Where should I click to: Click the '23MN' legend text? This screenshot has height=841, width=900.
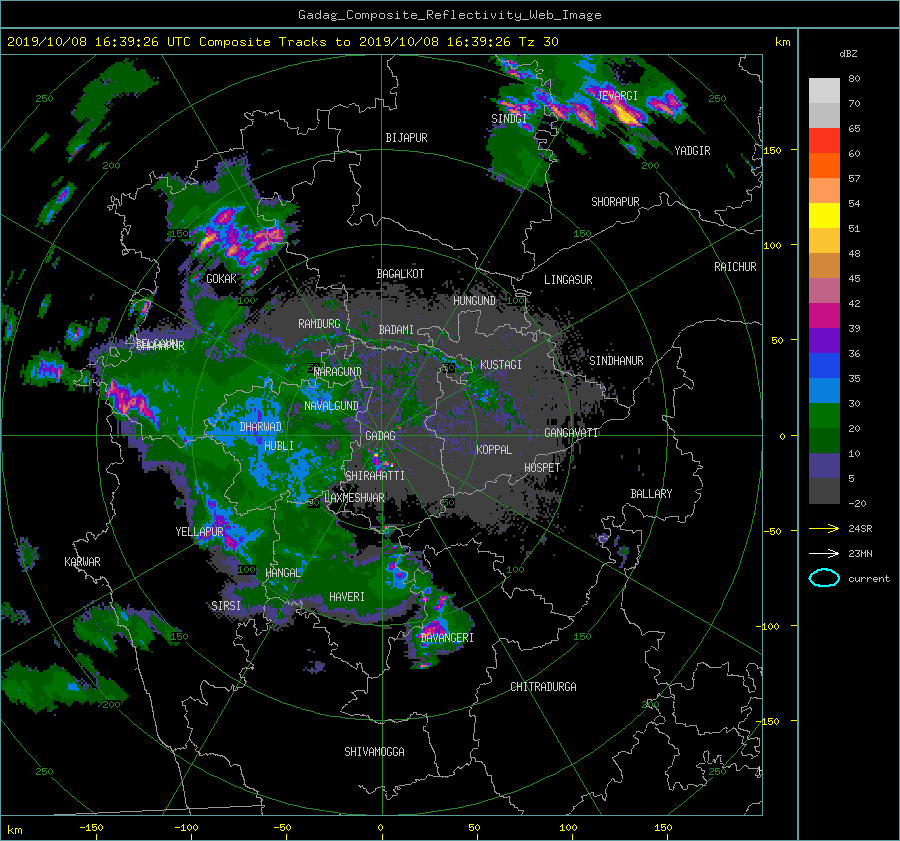click(860, 553)
